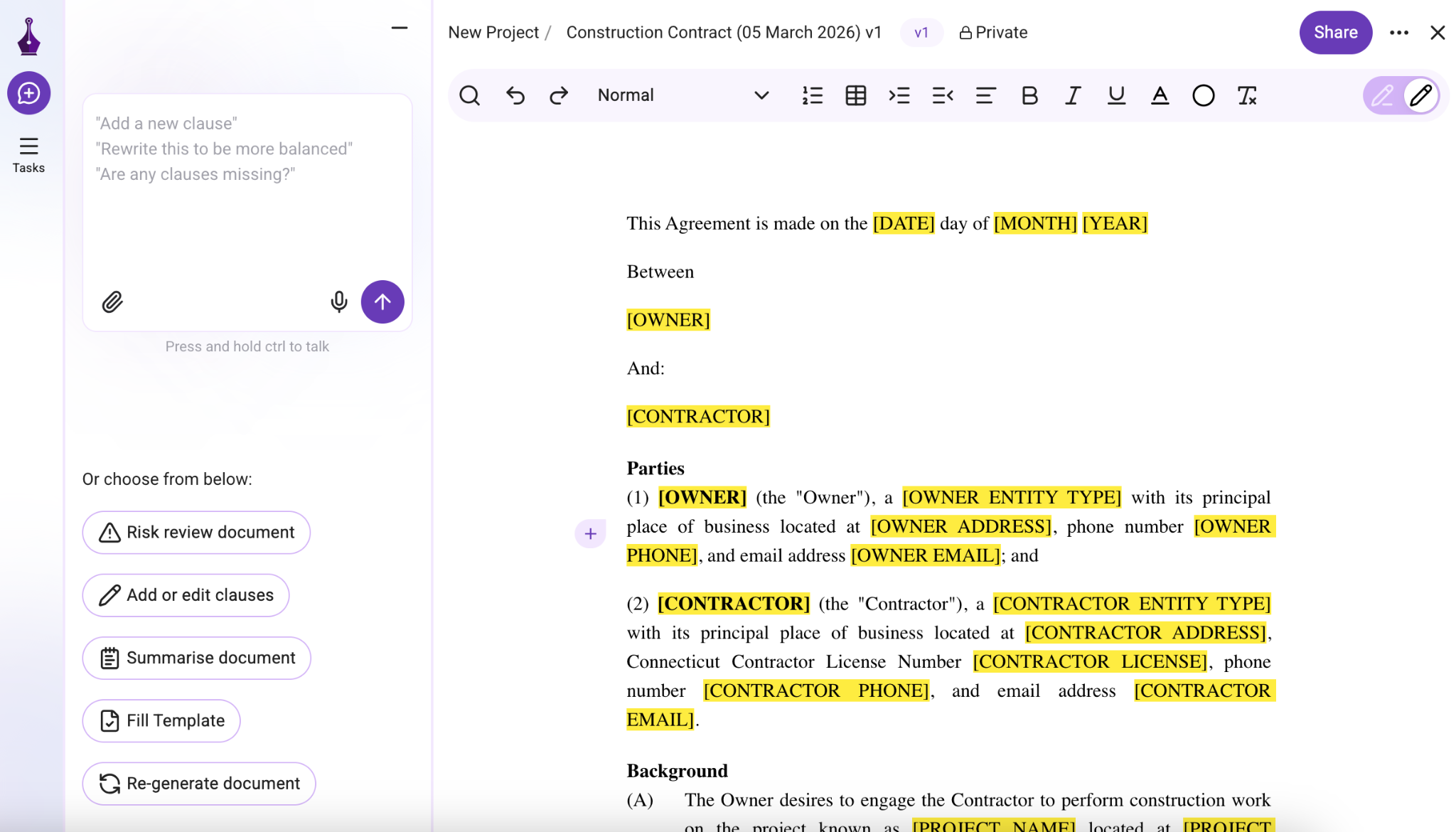The width and height of the screenshot is (1456, 832).
Task: Click the redo icon
Action: point(559,95)
